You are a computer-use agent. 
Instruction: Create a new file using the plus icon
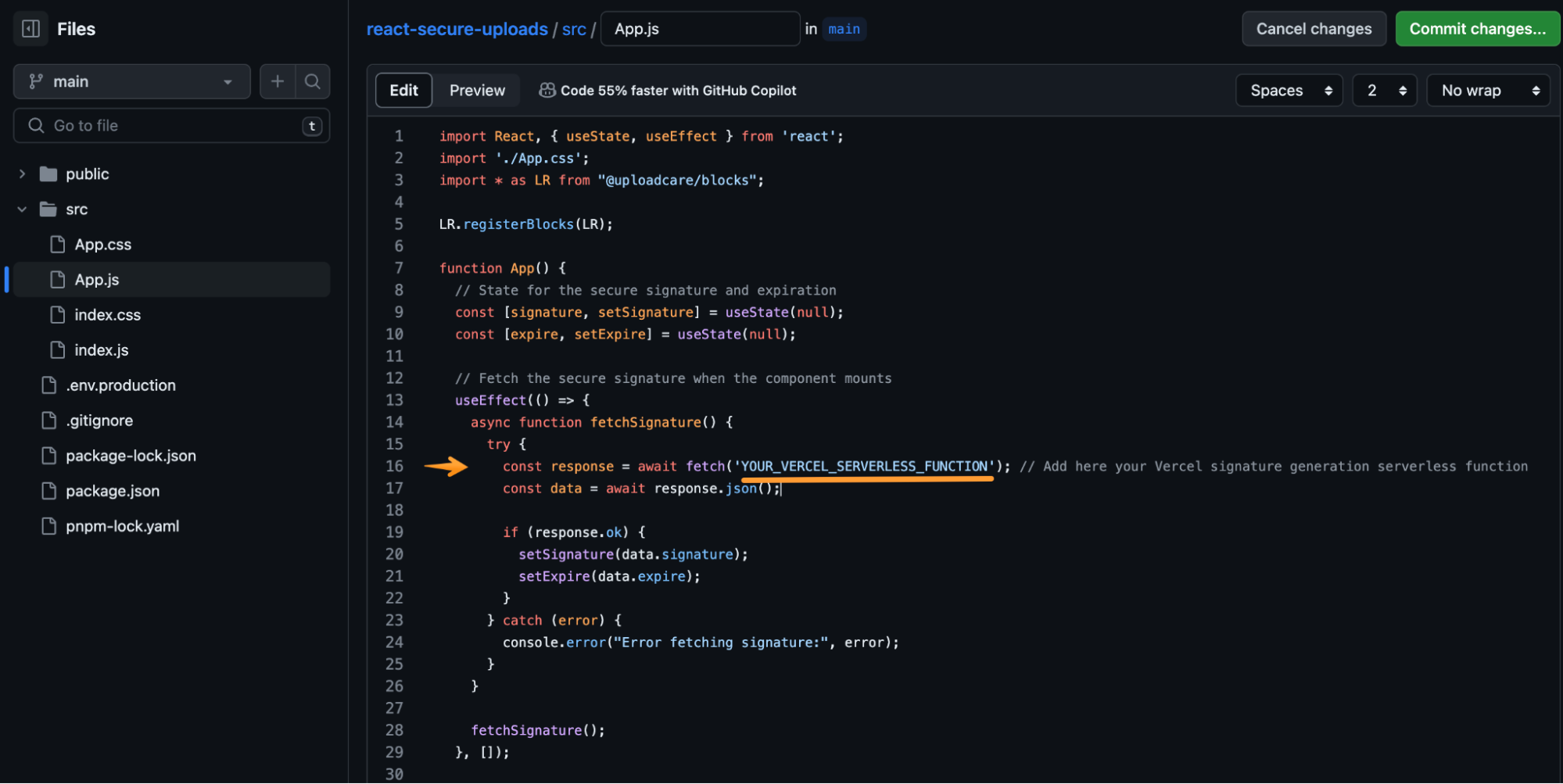coord(278,81)
